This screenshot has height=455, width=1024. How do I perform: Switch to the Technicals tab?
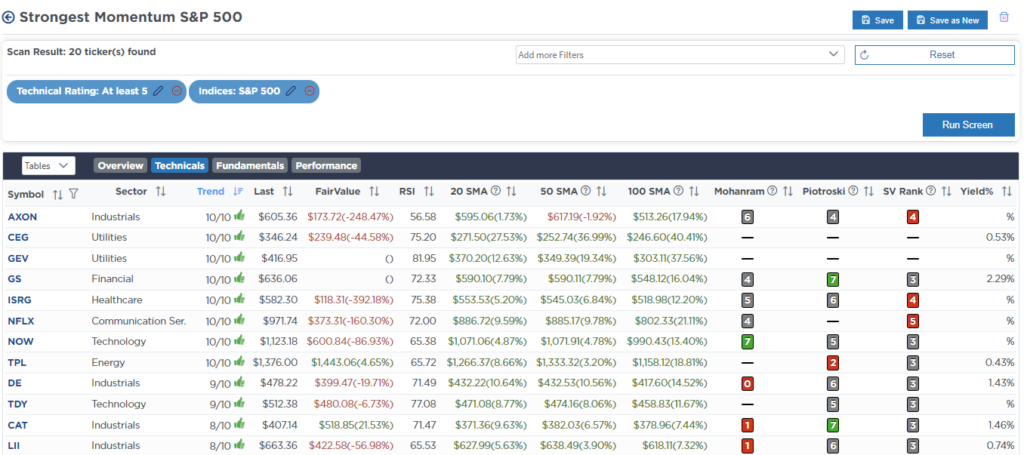[x=180, y=166]
